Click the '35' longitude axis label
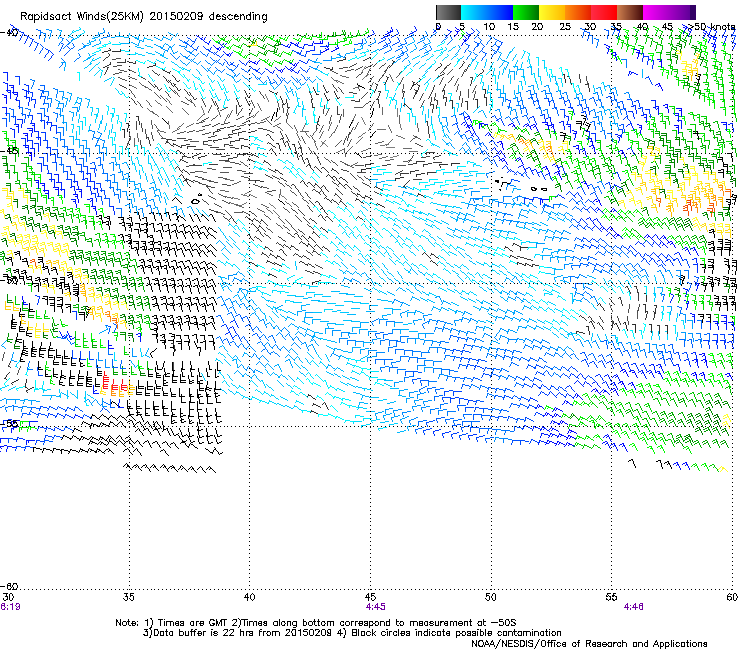 (x=128, y=598)
